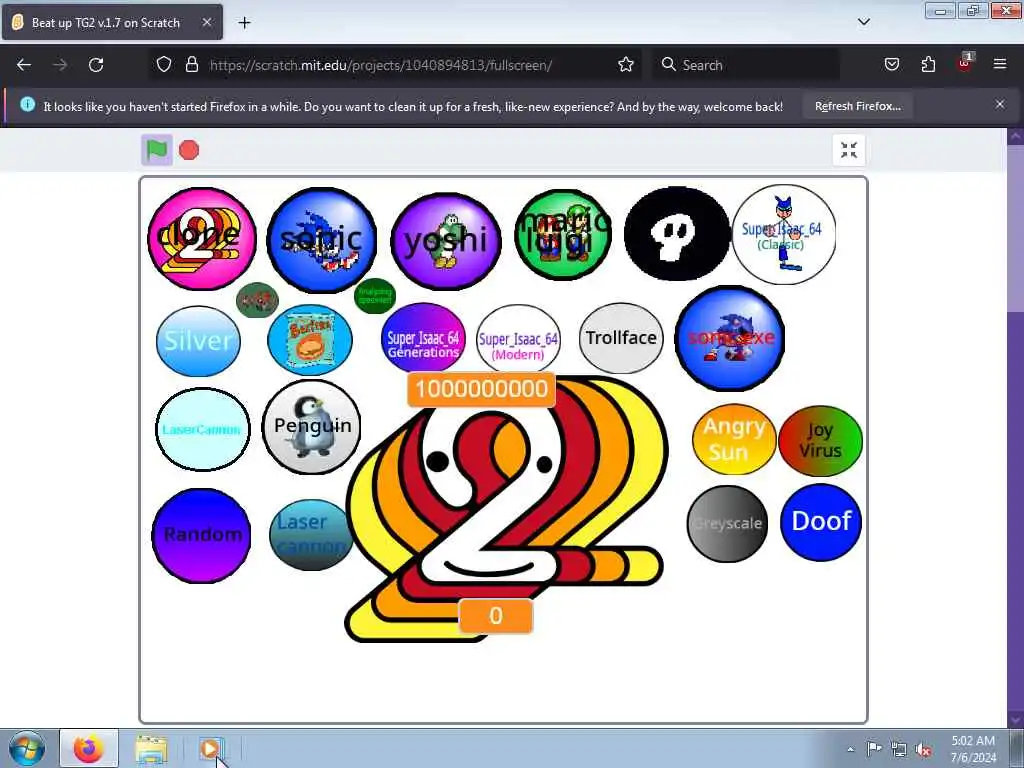Viewport: 1024px width, 768px height.
Task: Reload the current Scratch page
Action: 96,65
